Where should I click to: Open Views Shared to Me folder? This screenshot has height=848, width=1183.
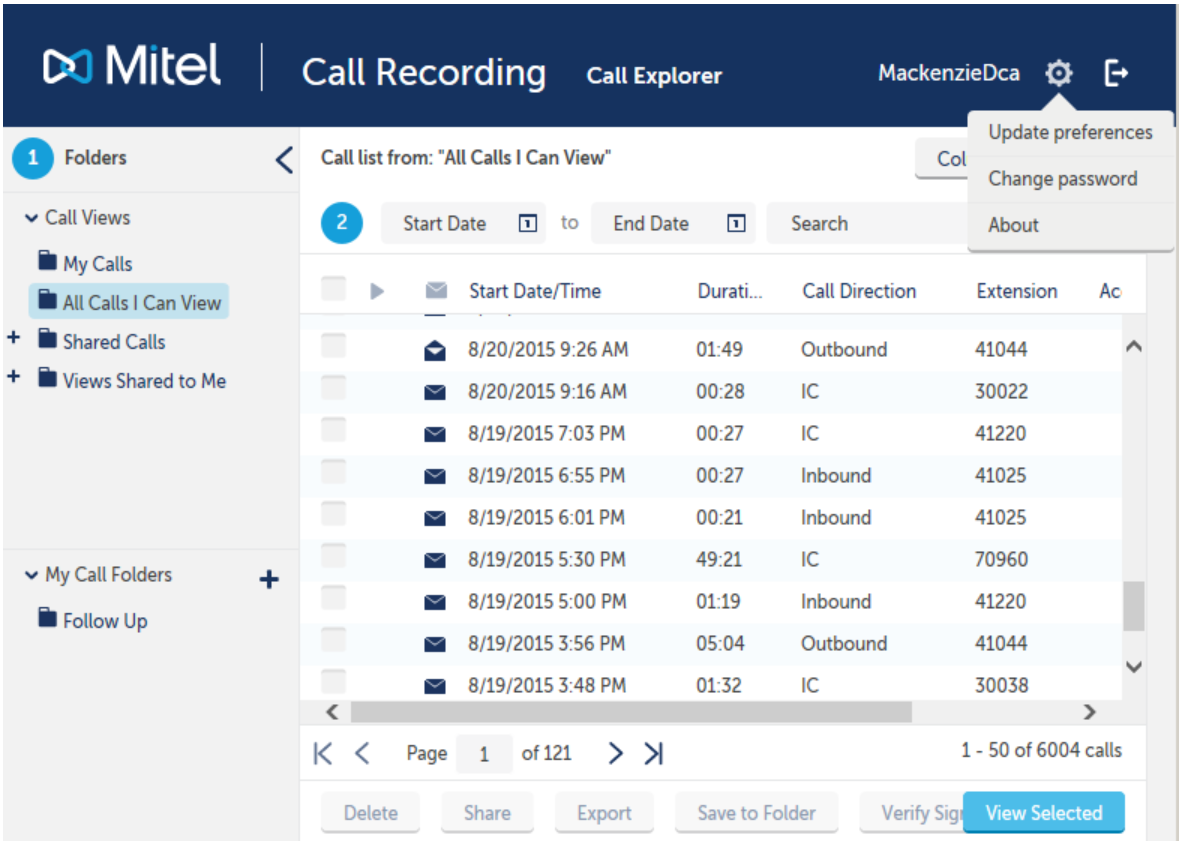coord(144,381)
